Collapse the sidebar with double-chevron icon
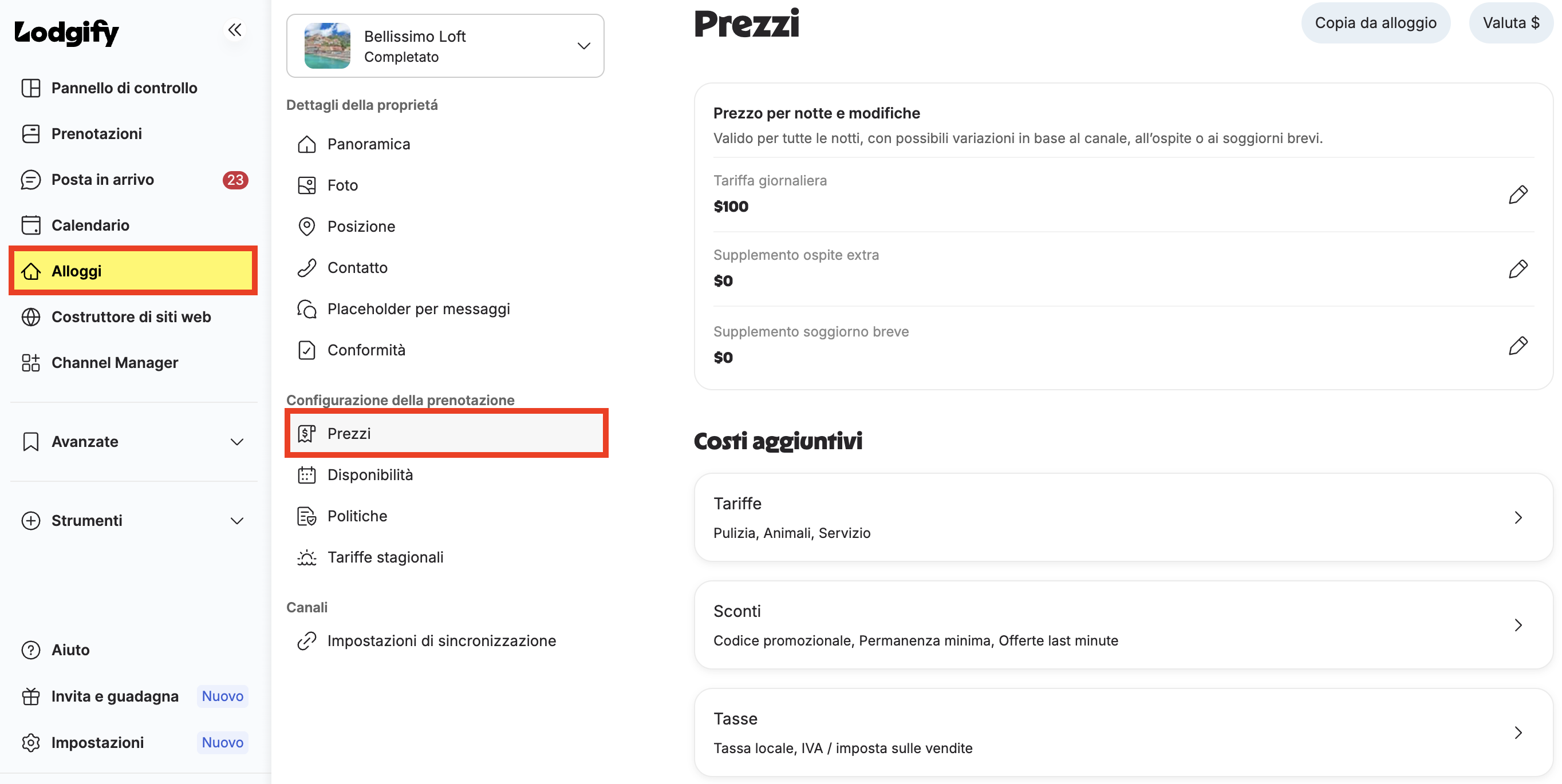Screen dimensions: 1562x784 point(235,30)
